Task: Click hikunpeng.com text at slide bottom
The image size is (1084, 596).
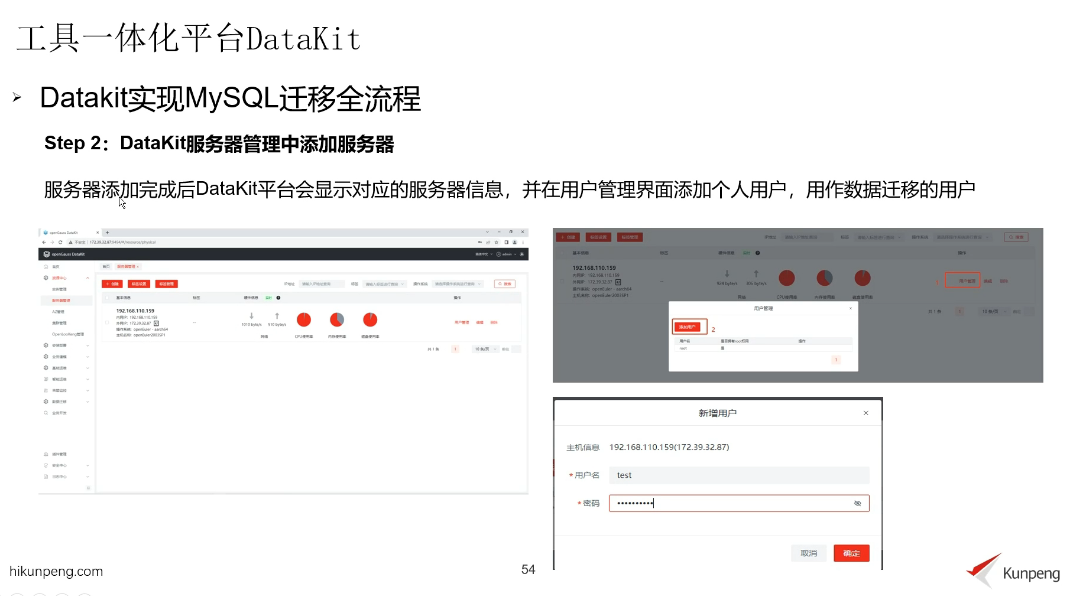Action: point(56,571)
